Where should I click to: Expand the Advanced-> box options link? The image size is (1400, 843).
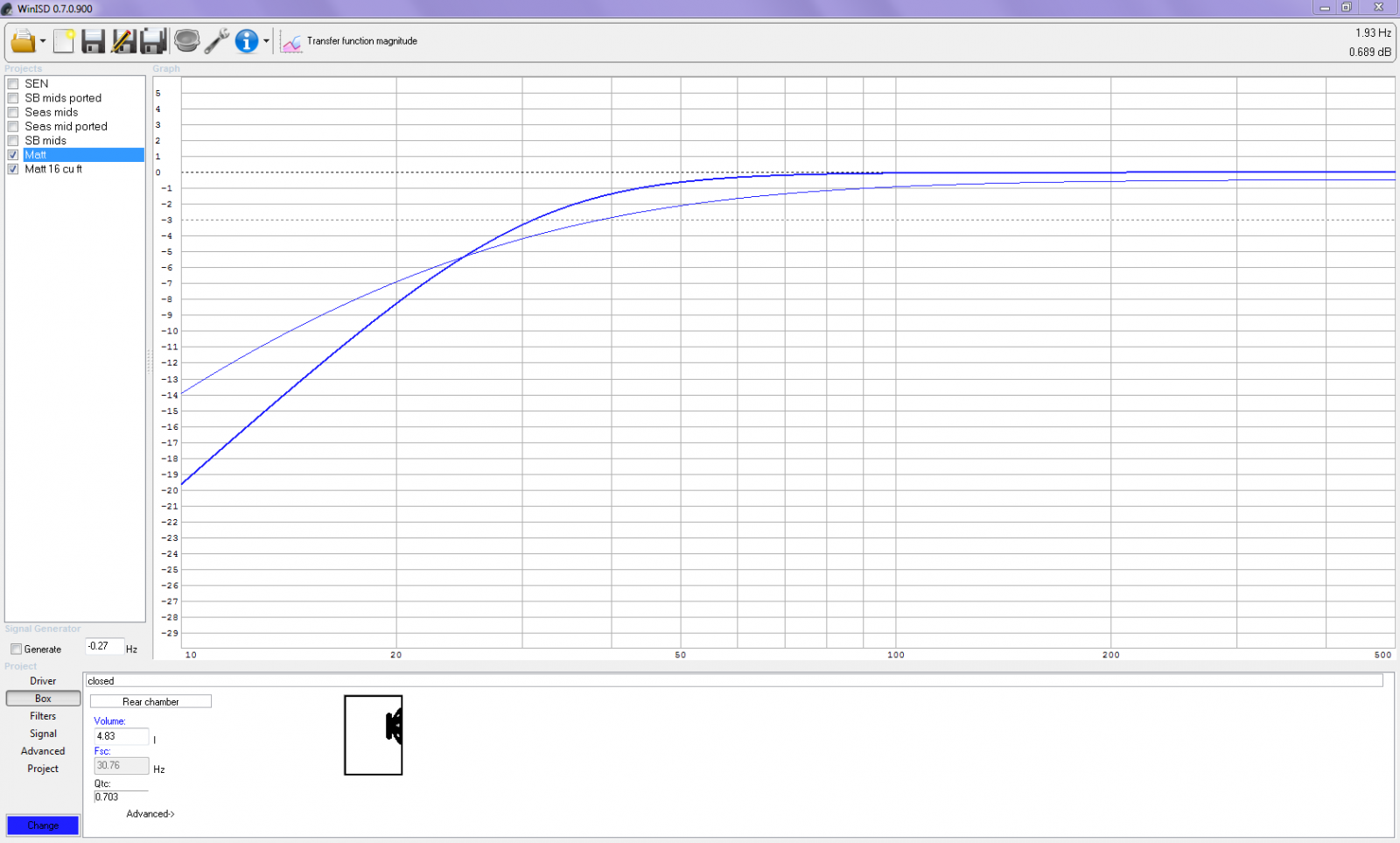coord(150,814)
